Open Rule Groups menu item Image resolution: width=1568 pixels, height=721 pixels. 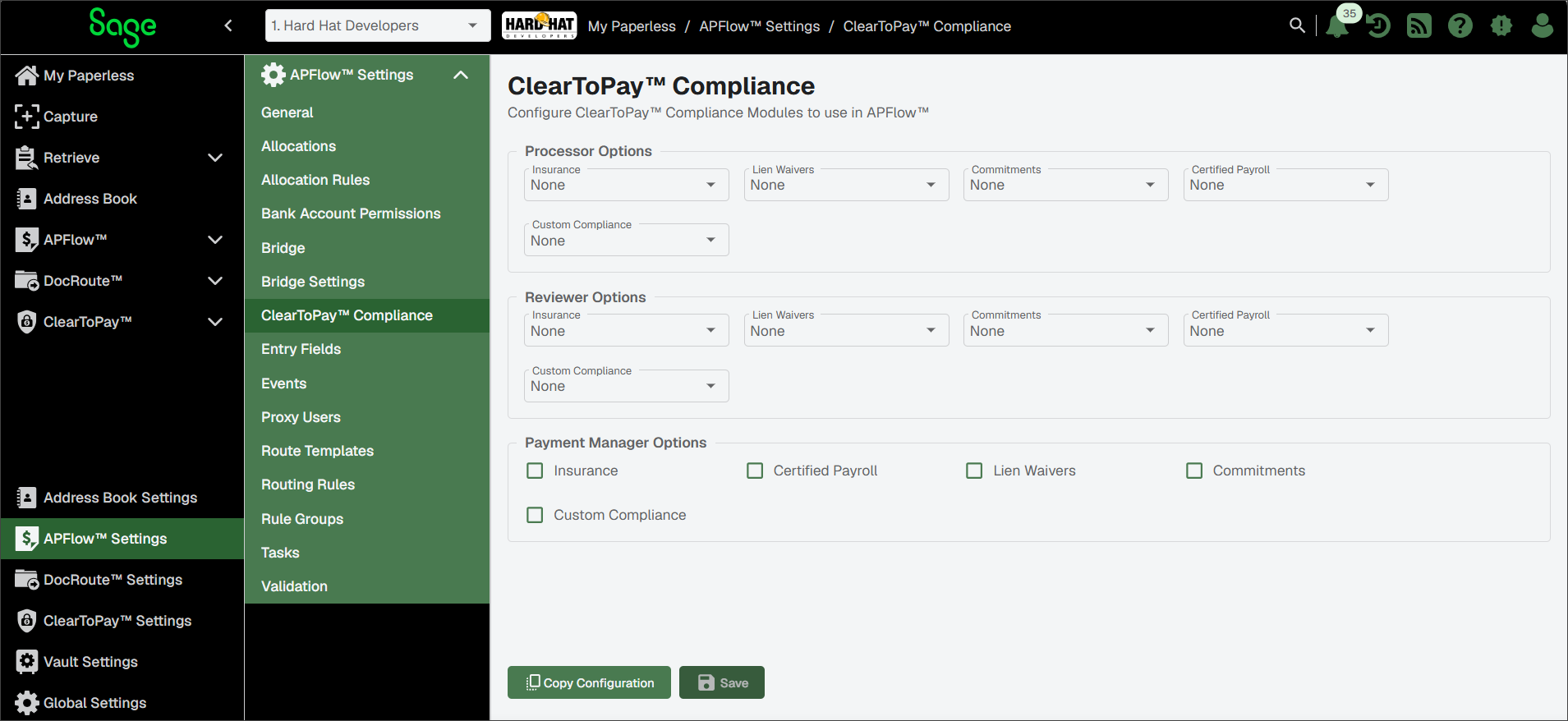[x=367, y=519]
